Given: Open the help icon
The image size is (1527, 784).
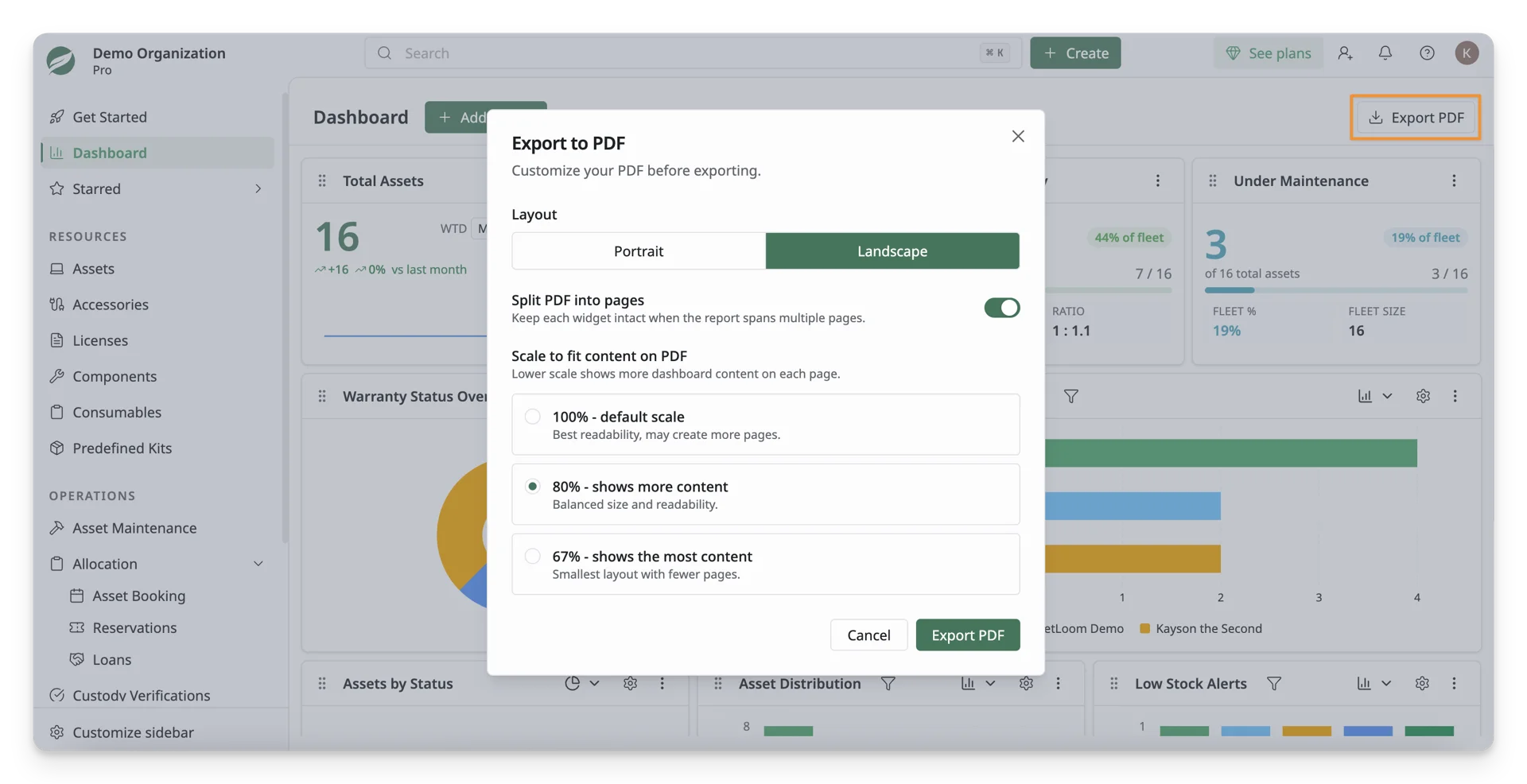Looking at the screenshot, I should [x=1427, y=53].
